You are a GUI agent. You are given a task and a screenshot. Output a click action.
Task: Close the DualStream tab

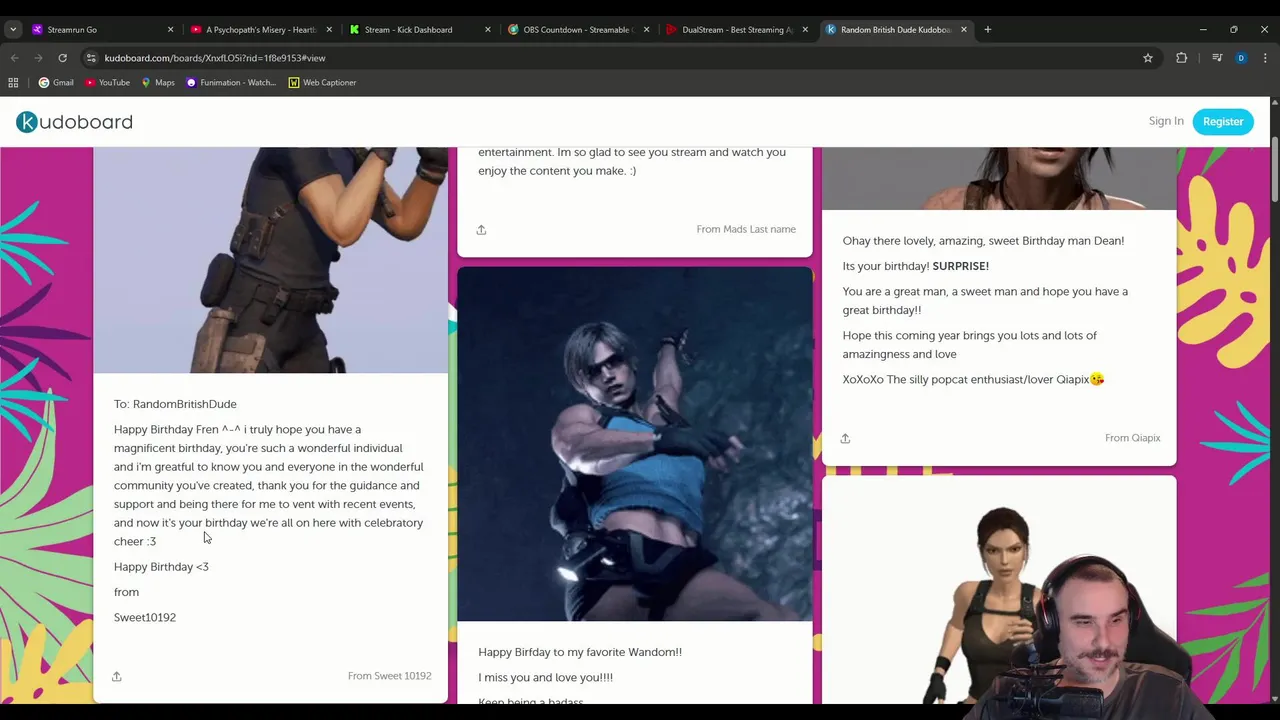point(805,30)
